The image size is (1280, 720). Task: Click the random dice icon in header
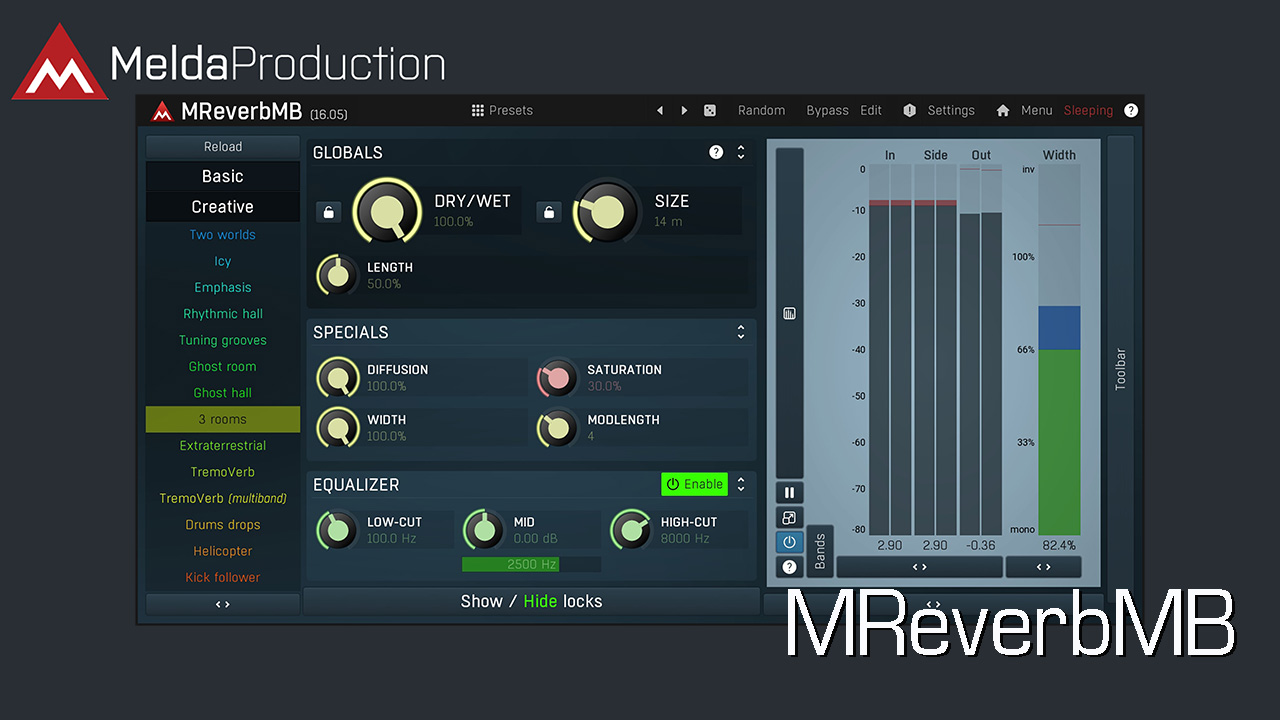point(709,111)
